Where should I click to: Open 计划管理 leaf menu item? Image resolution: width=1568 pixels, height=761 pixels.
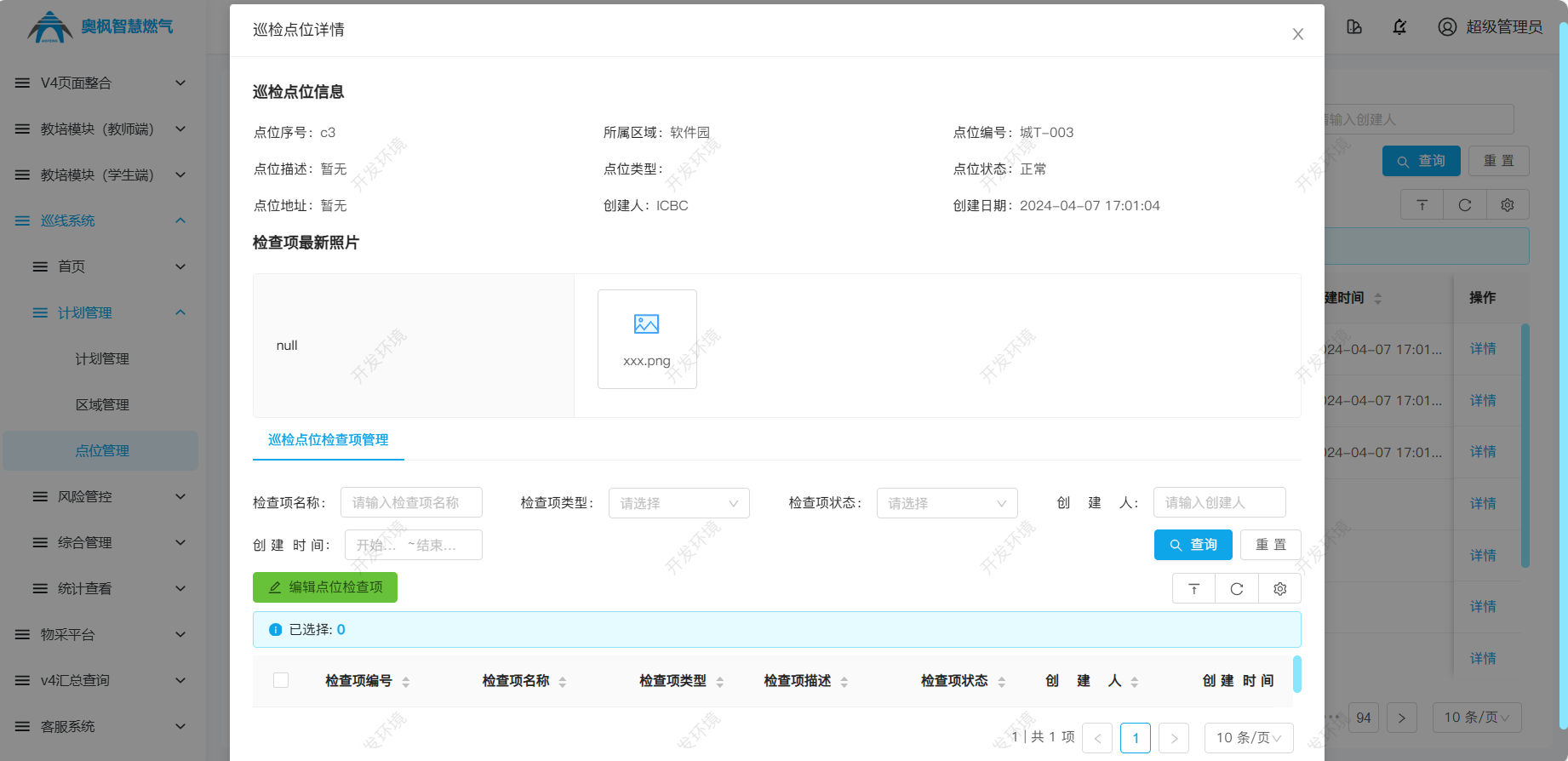pos(100,358)
